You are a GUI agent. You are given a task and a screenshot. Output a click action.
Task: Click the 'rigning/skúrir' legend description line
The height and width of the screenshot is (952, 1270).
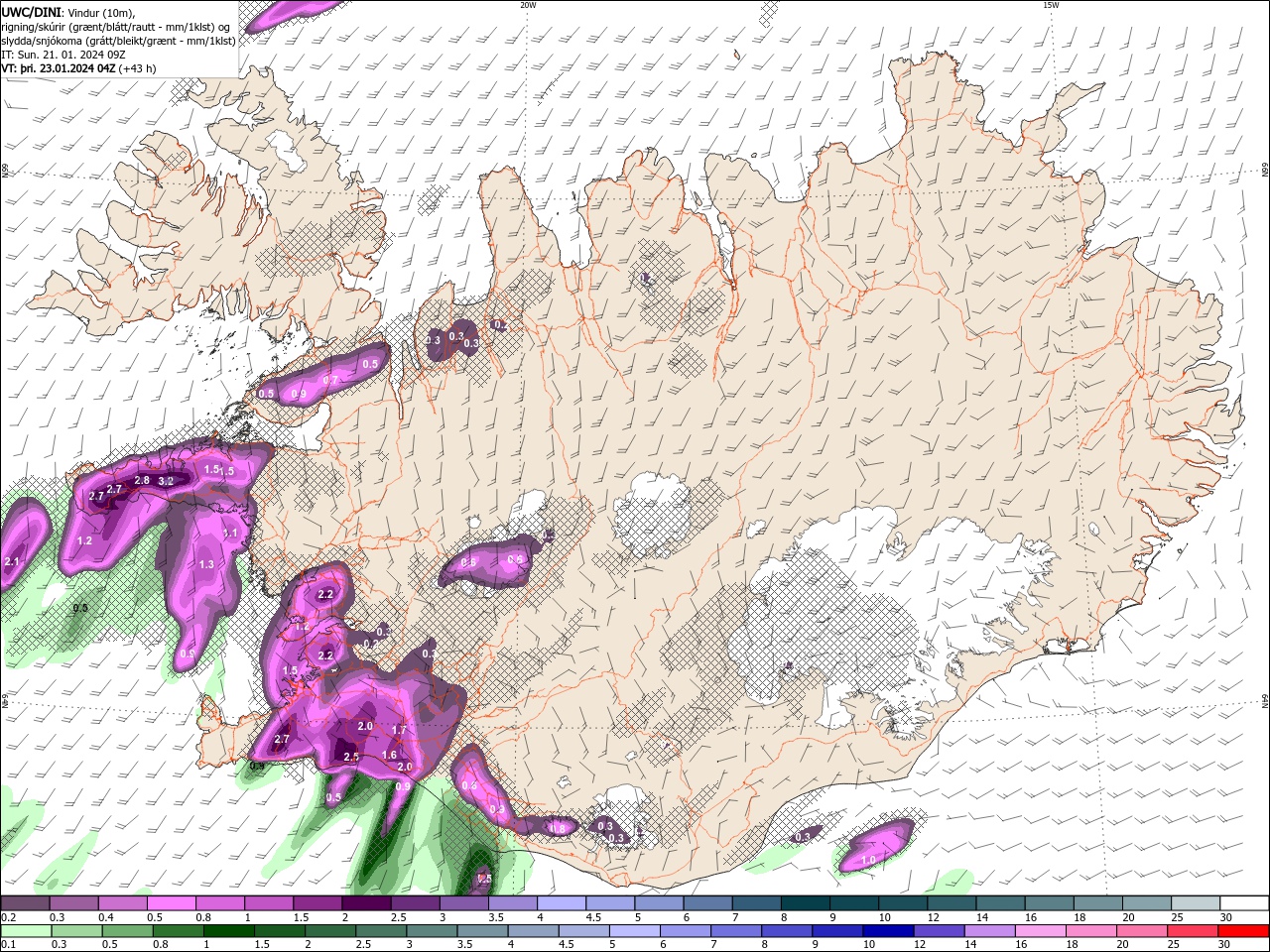116,26
